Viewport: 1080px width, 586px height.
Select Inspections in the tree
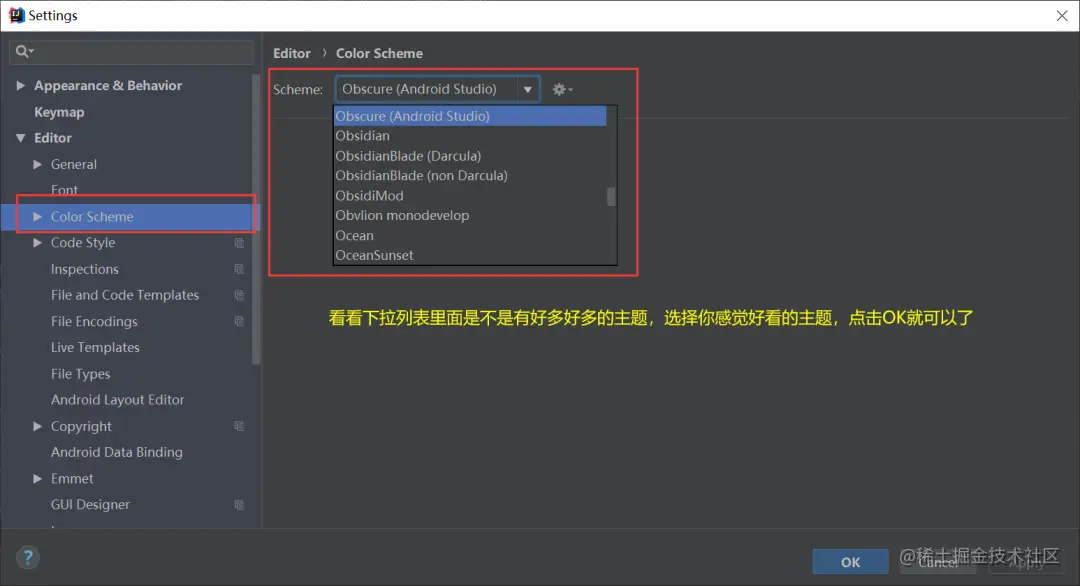coord(85,269)
